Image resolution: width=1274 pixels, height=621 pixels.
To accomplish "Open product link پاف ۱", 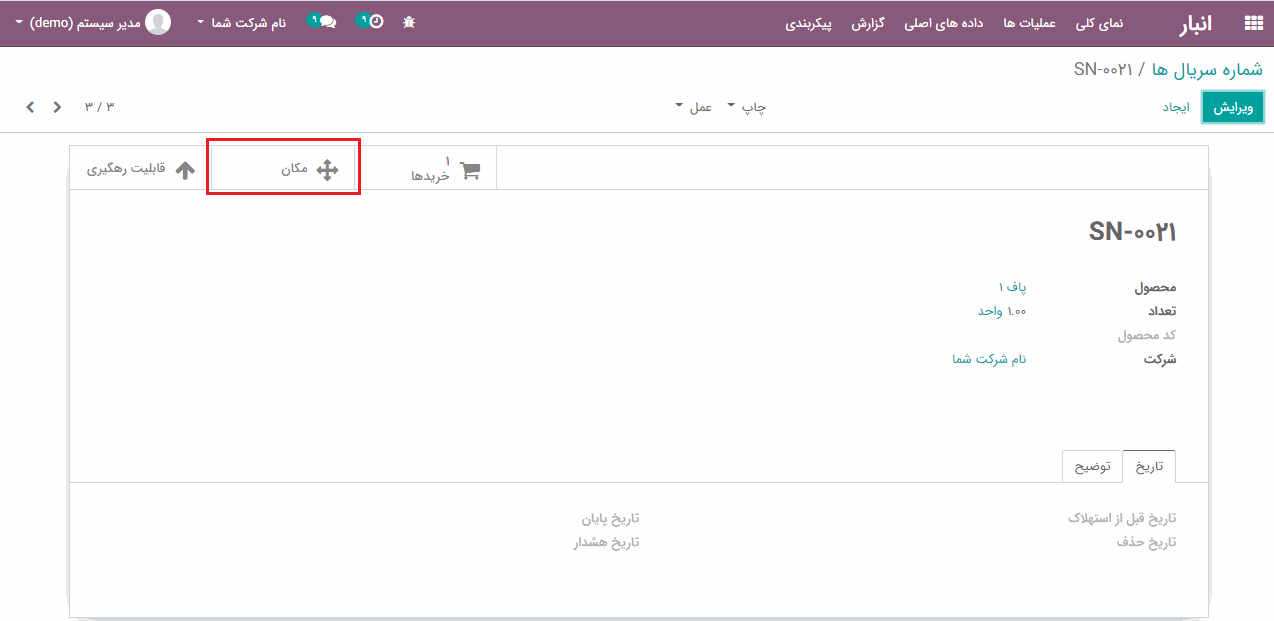I will click(x=1012, y=287).
